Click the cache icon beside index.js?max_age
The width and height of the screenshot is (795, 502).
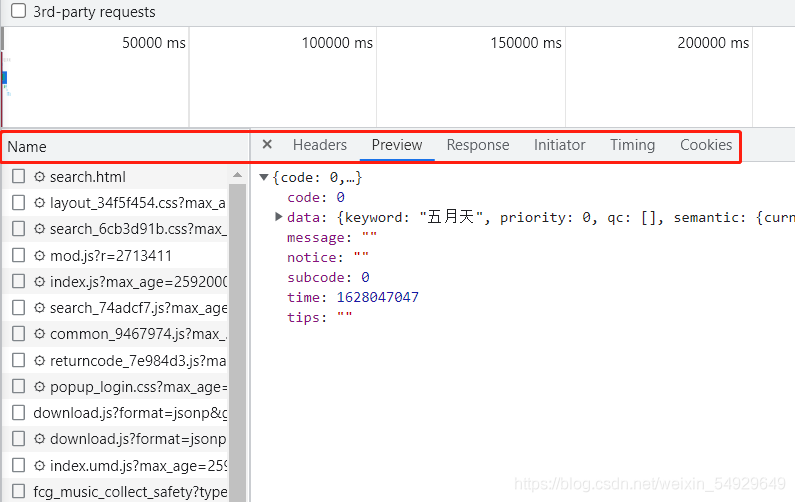click(x=40, y=281)
